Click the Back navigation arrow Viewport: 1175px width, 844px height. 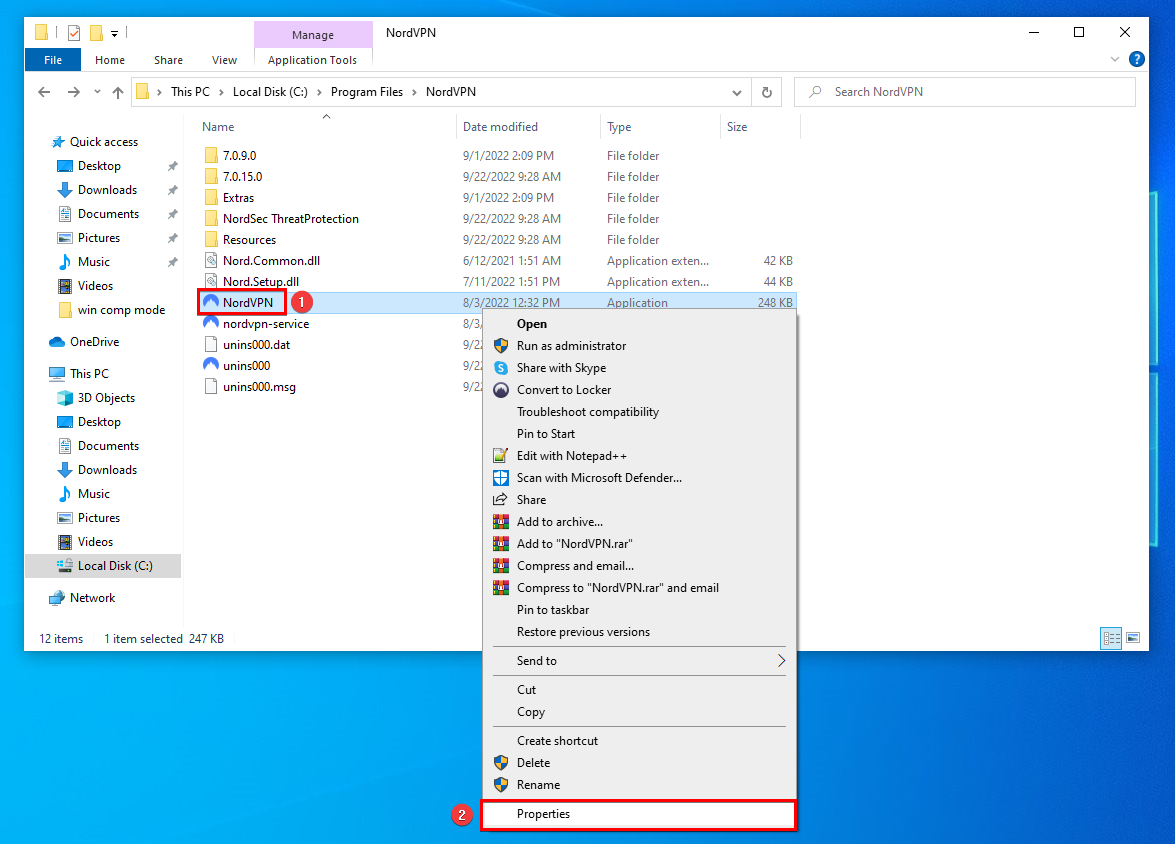(x=44, y=92)
